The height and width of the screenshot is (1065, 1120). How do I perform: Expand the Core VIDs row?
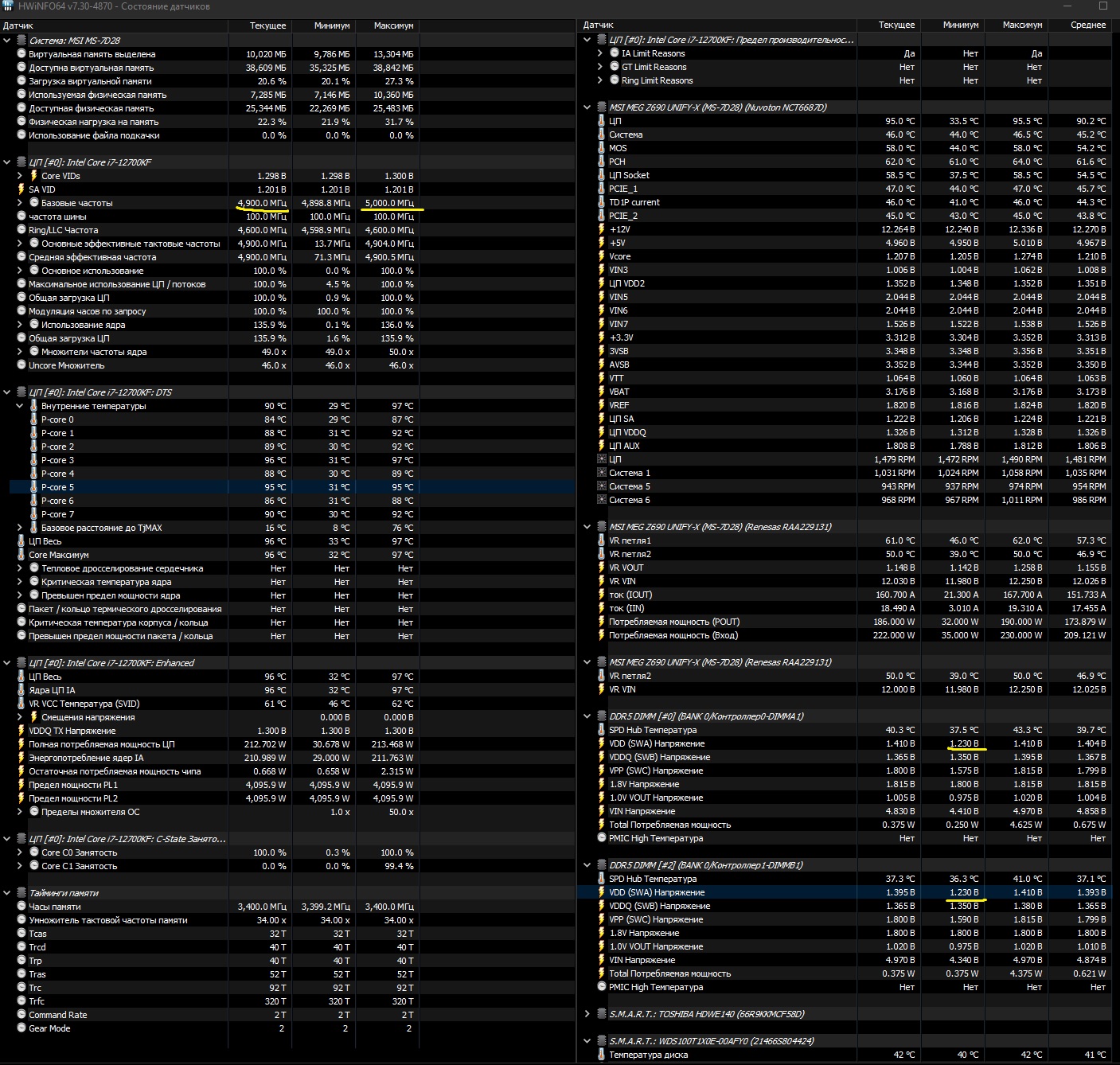click(x=20, y=176)
